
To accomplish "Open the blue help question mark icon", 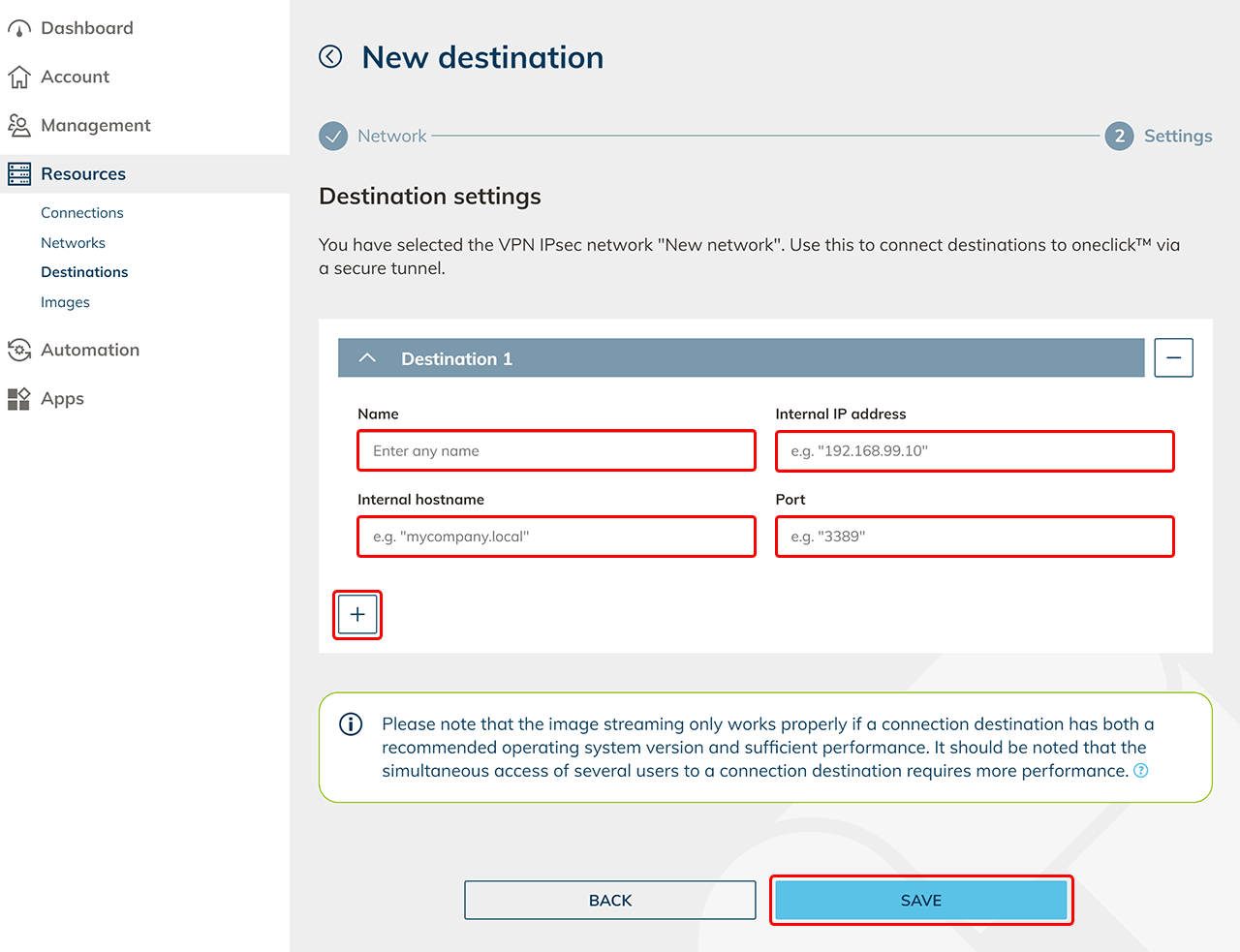I will coord(1141,771).
